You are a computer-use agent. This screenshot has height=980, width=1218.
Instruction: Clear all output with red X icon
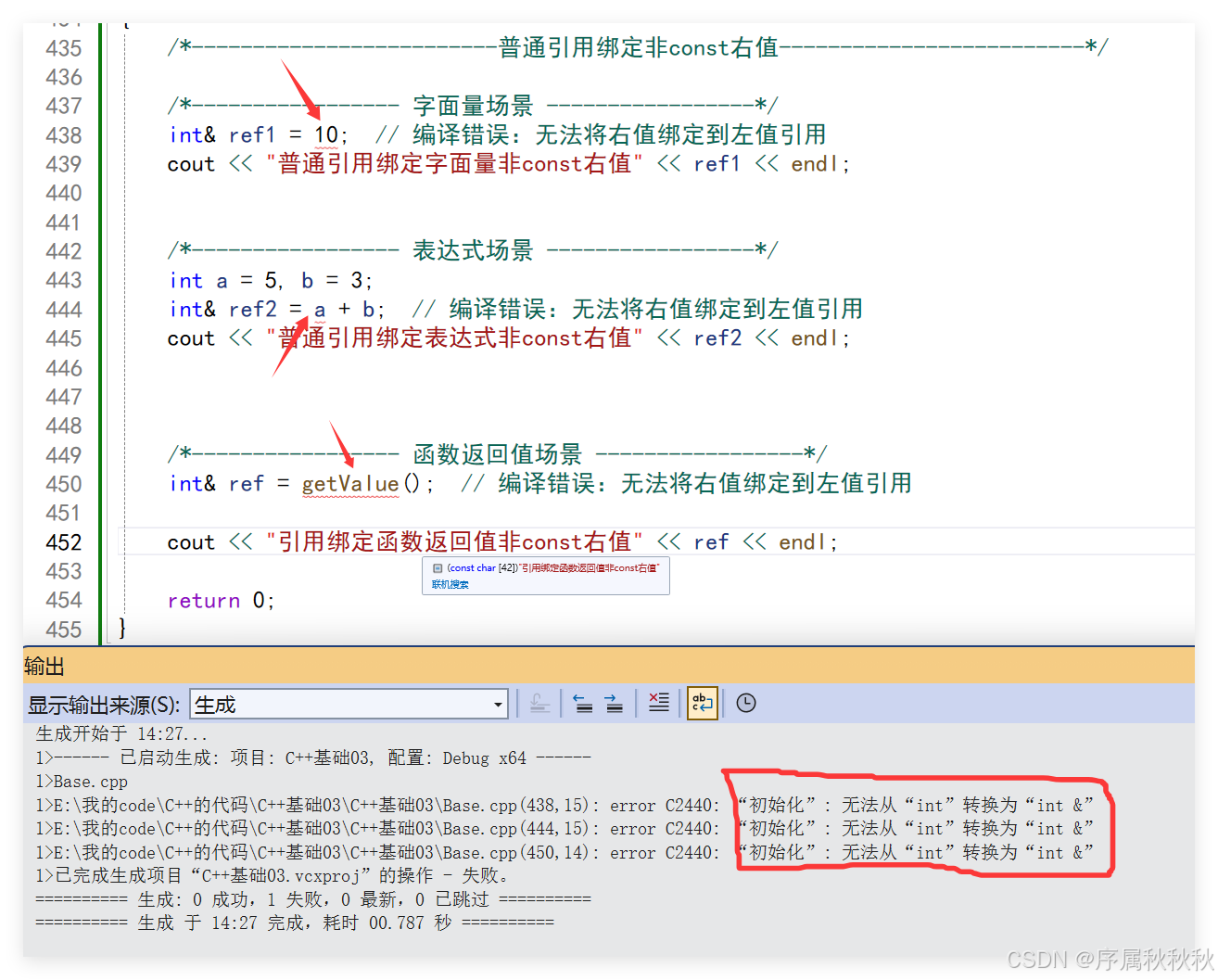658,703
